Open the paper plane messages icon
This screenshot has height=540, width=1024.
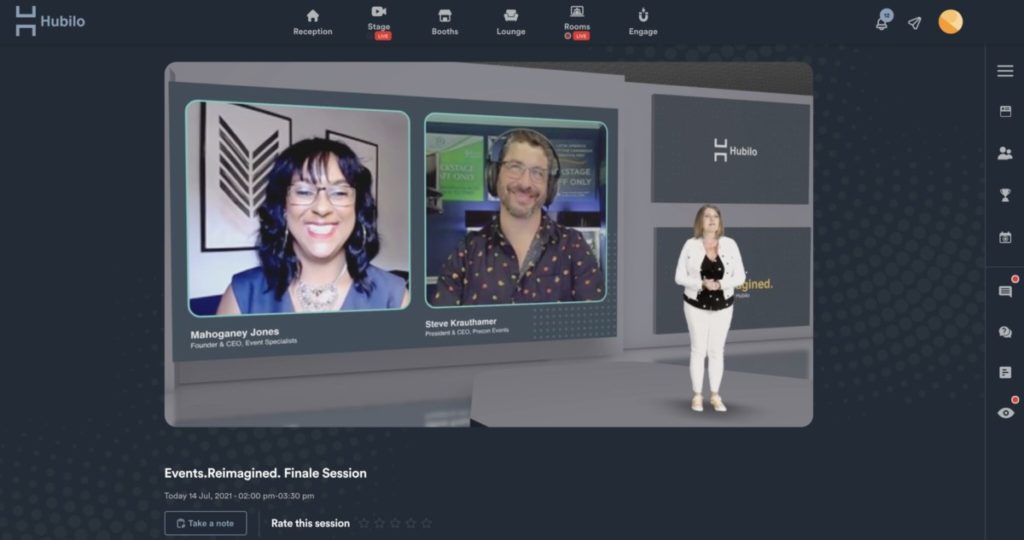pos(914,24)
